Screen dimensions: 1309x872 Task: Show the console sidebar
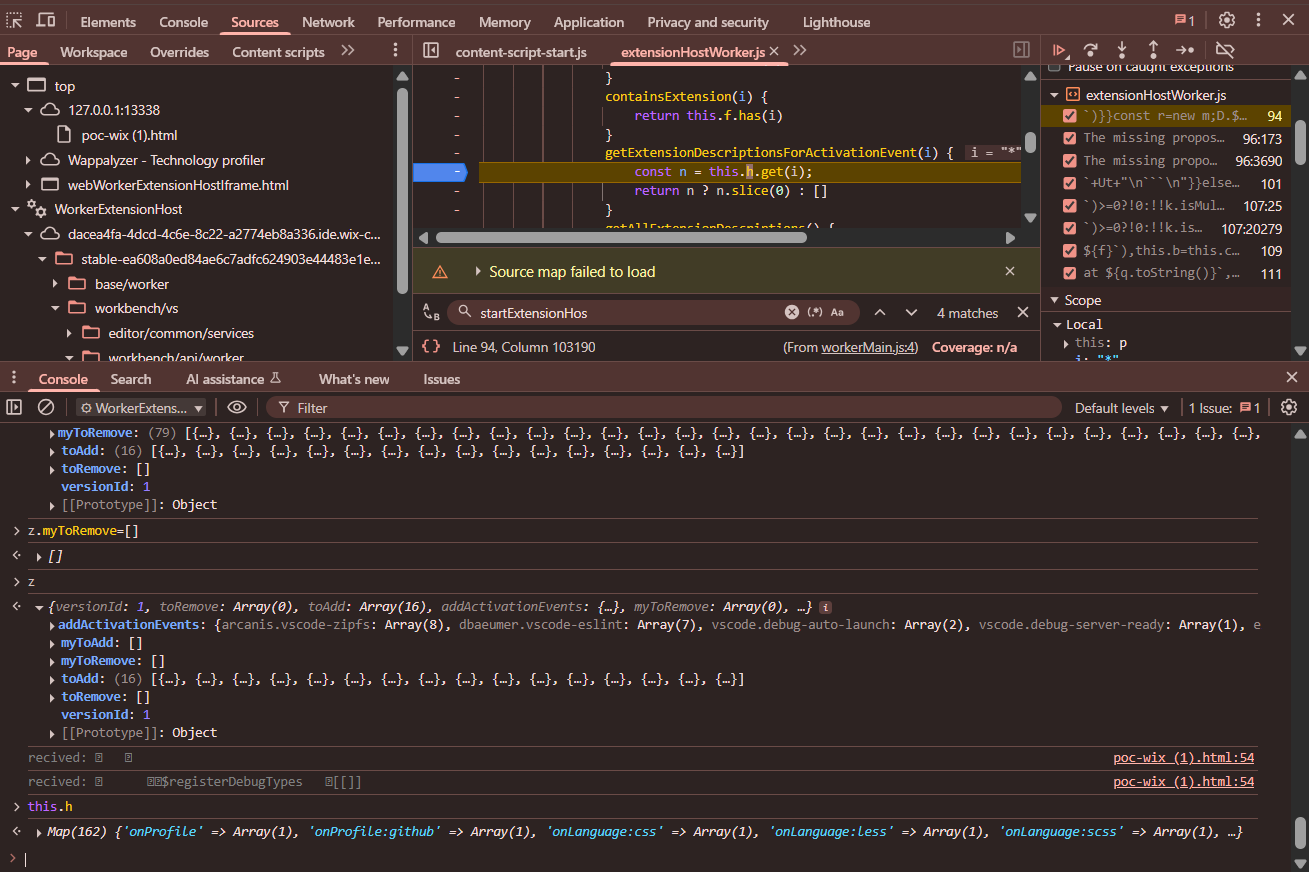pyautogui.click(x=14, y=407)
